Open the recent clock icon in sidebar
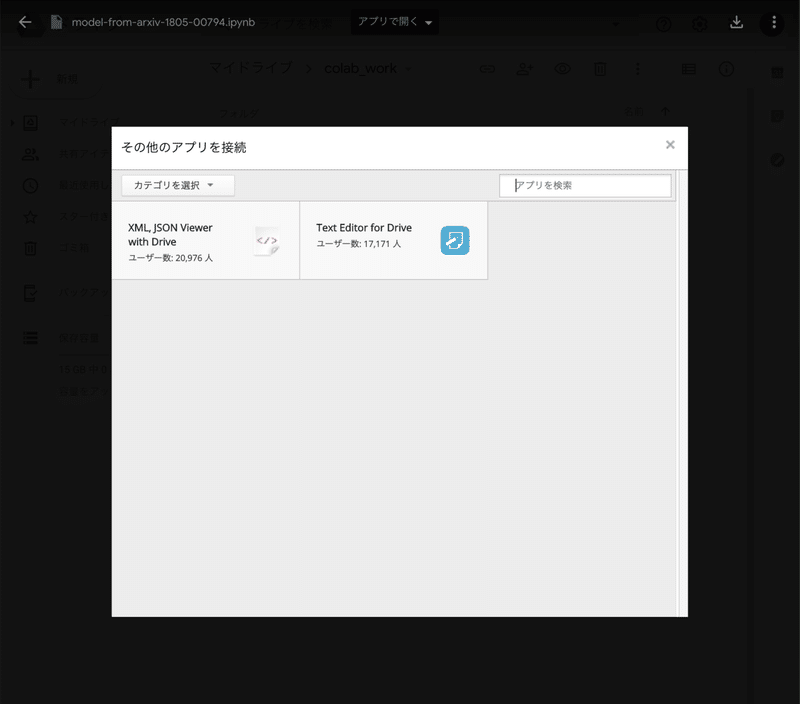The width and height of the screenshot is (800, 704). (31, 186)
